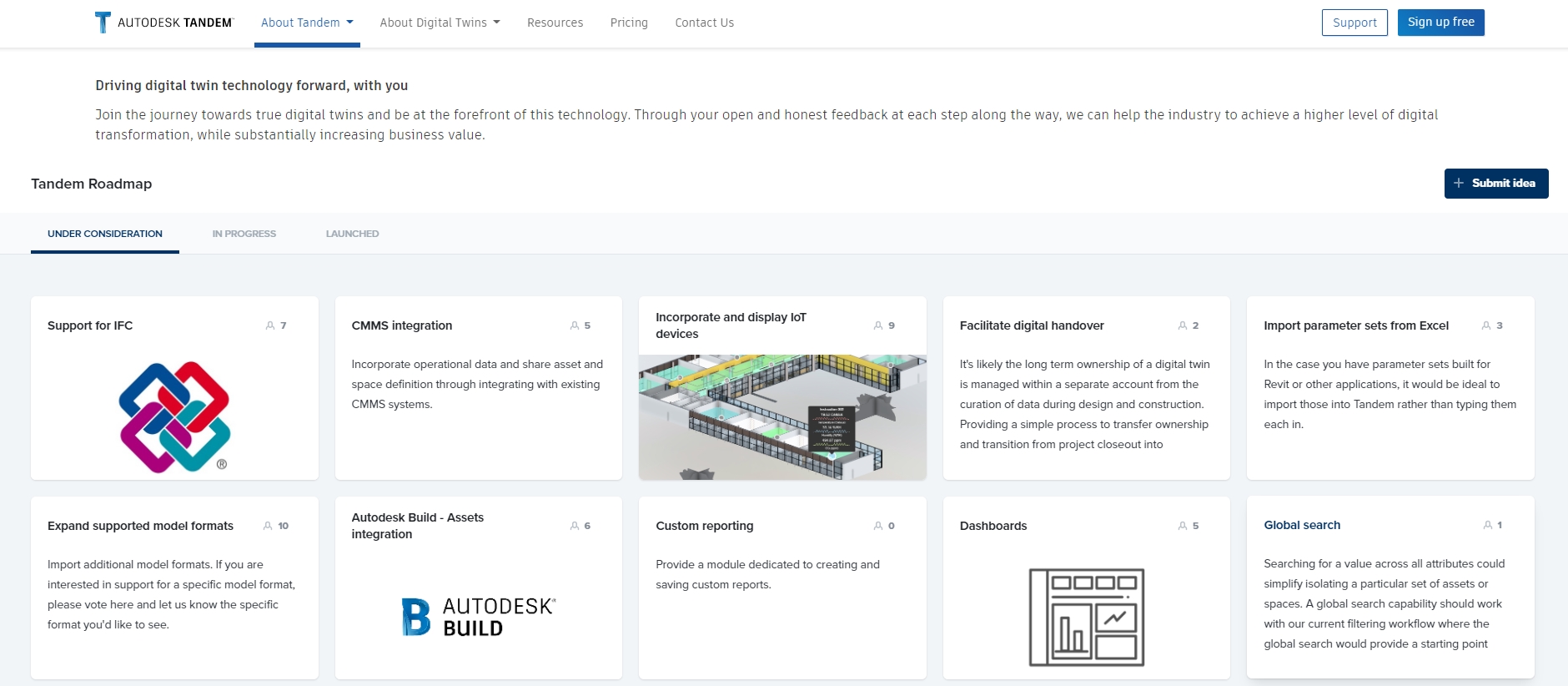The height and width of the screenshot is (686, 1568).
Task: Click vote icon on Support for IFC card
Action: click(x=270, y=325)
